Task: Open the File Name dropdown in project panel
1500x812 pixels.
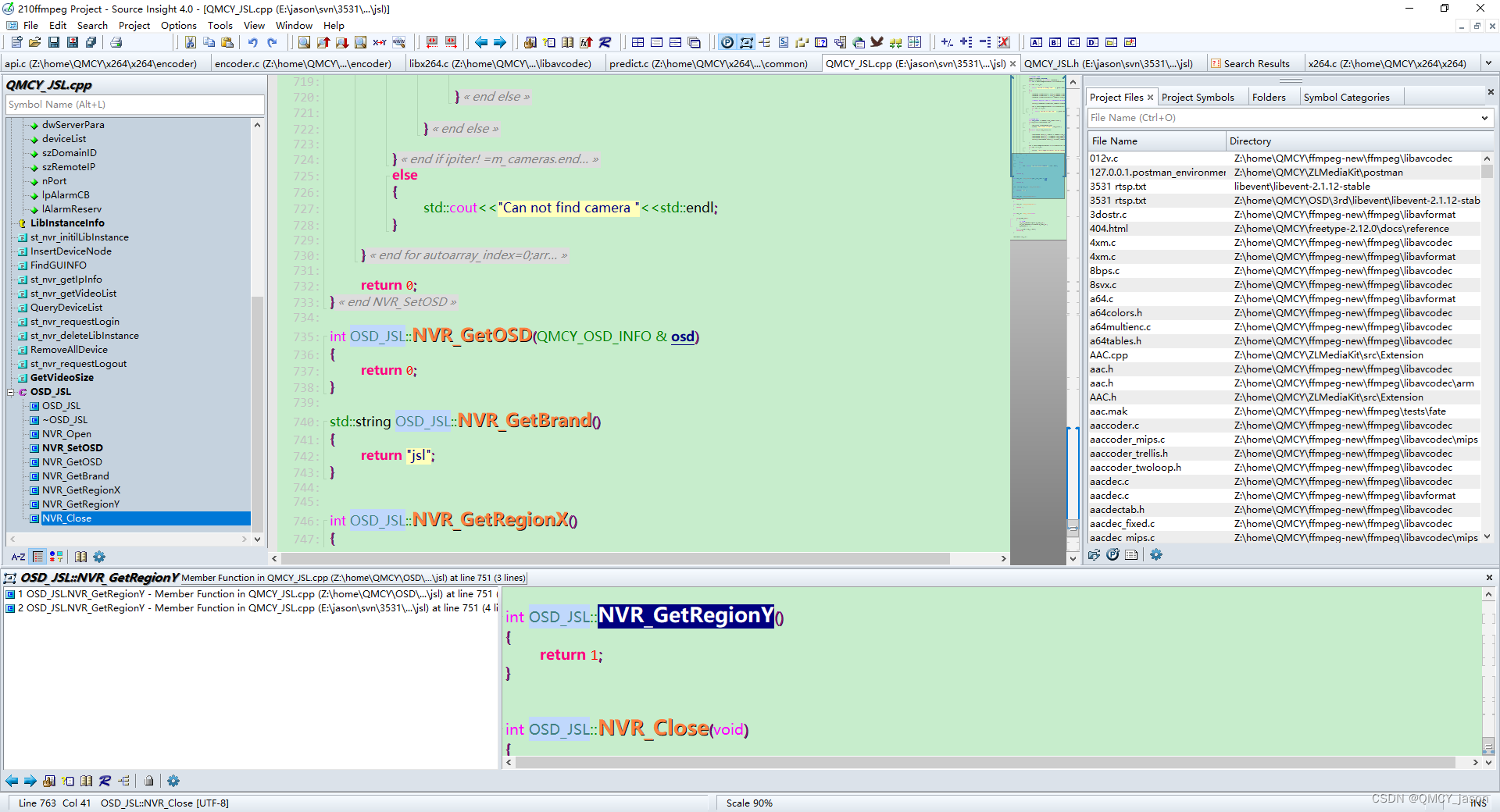Action: point(1484,118)
